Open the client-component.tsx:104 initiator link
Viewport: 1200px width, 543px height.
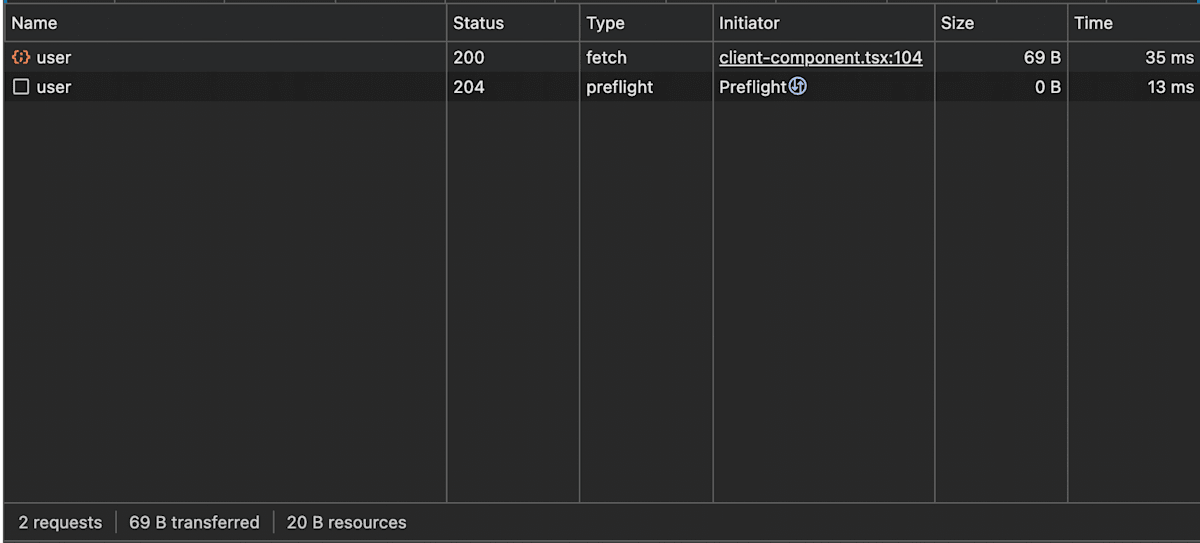click(x=820, y=58)
